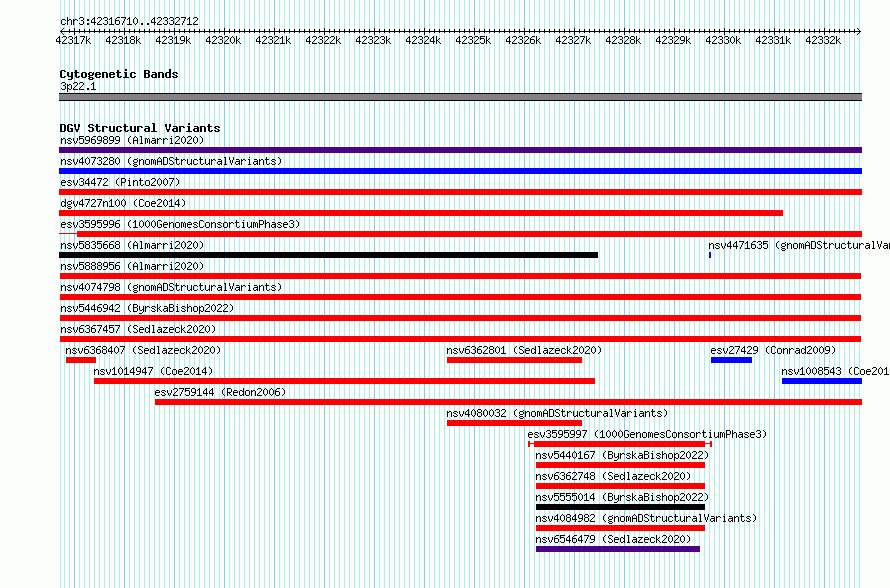Click the DGV Structural Variants track title
This screenshot has height=588, width=890.
pos(140,128)
